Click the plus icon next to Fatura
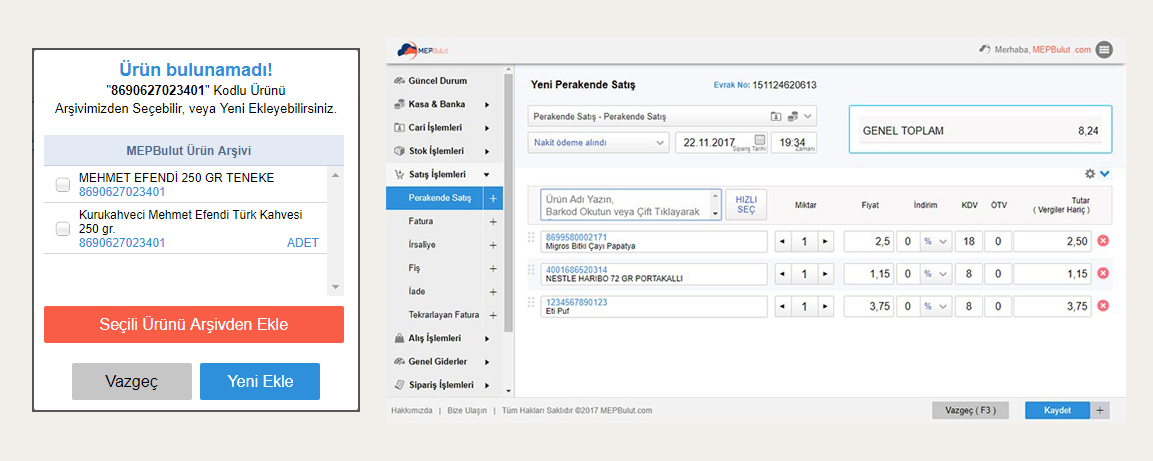Viewport: 1153px width, 461px height. pos(493,221)
